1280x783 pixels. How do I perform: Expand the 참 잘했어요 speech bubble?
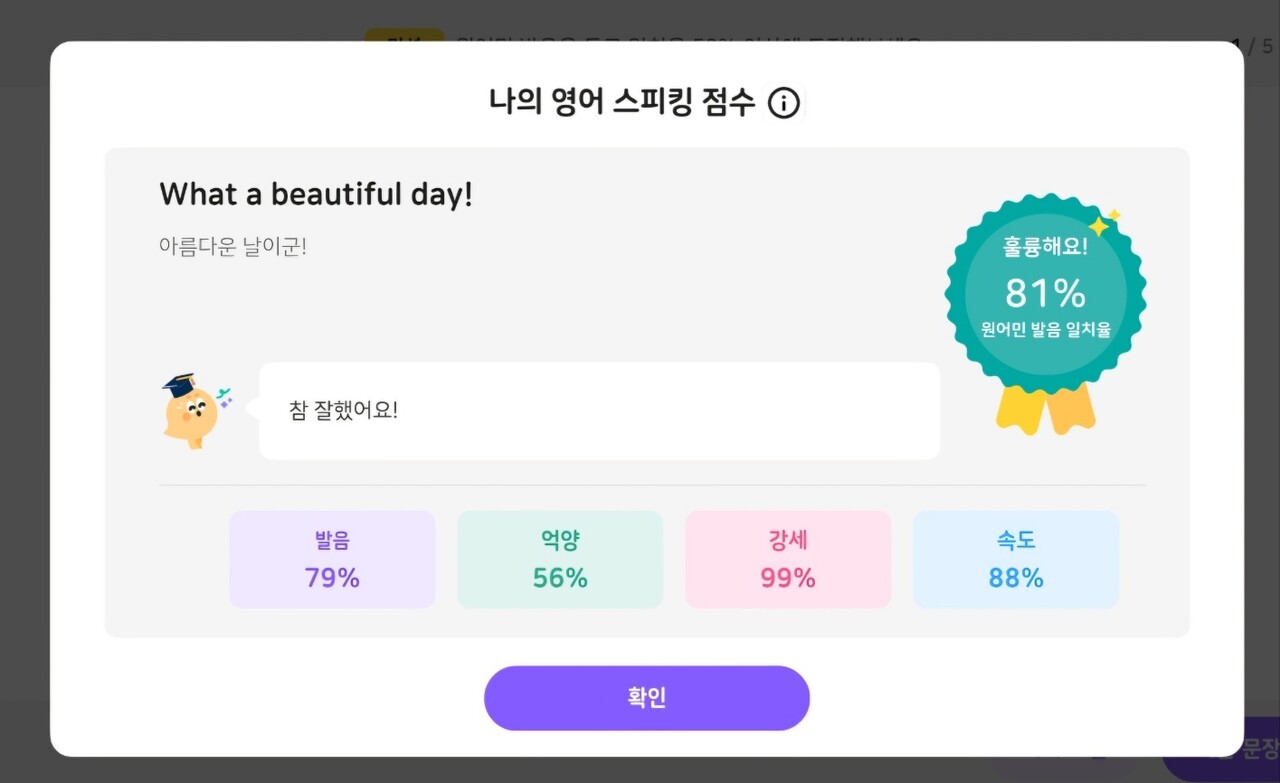point(600,410)
